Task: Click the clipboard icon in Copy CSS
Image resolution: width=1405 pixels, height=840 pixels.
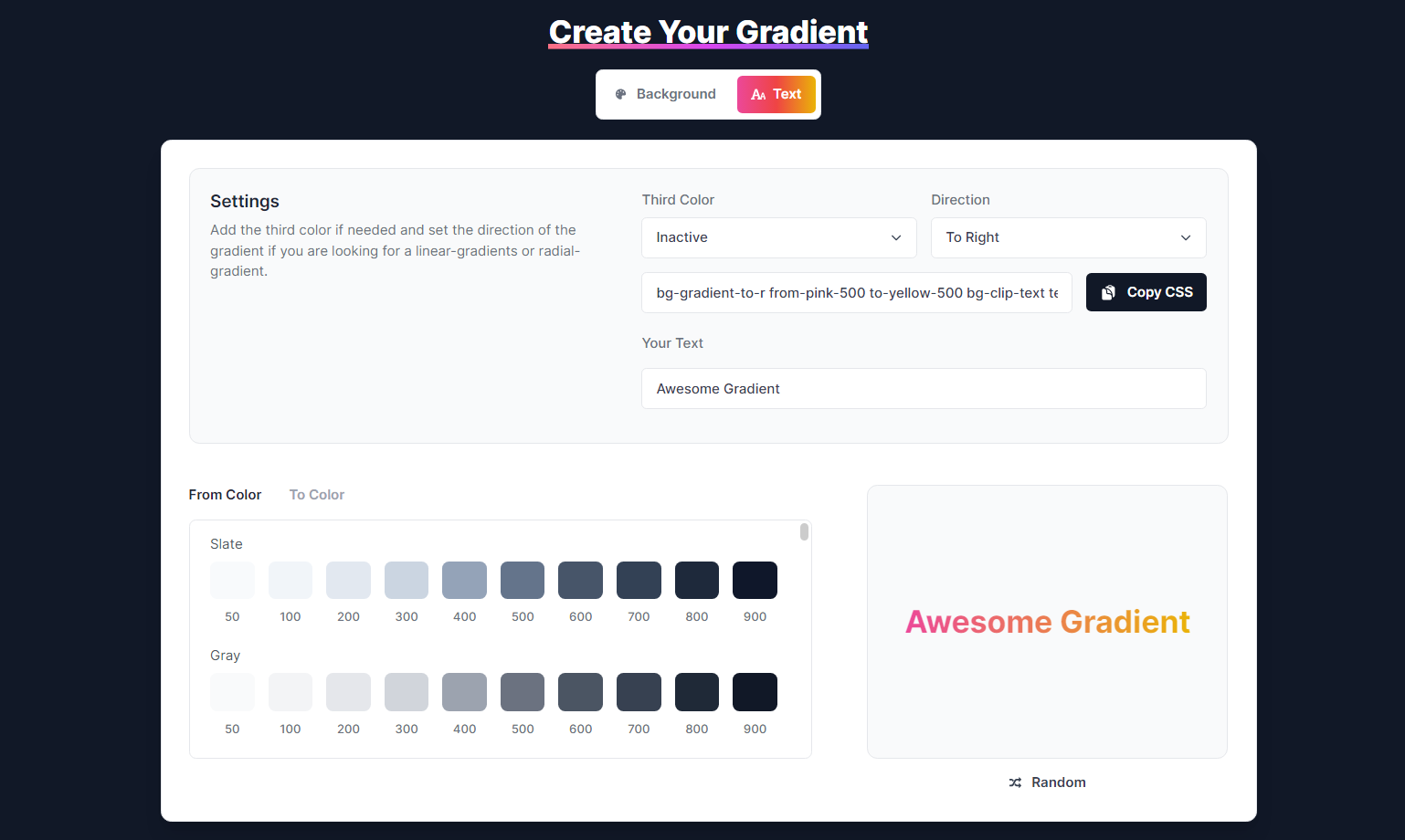Action: 1108,292
